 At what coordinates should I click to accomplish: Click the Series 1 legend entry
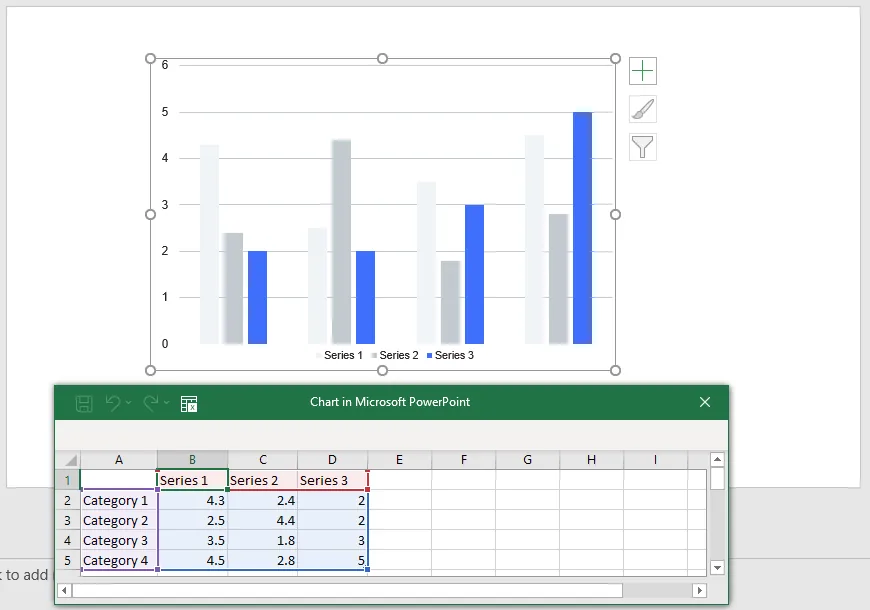[339, 355]
